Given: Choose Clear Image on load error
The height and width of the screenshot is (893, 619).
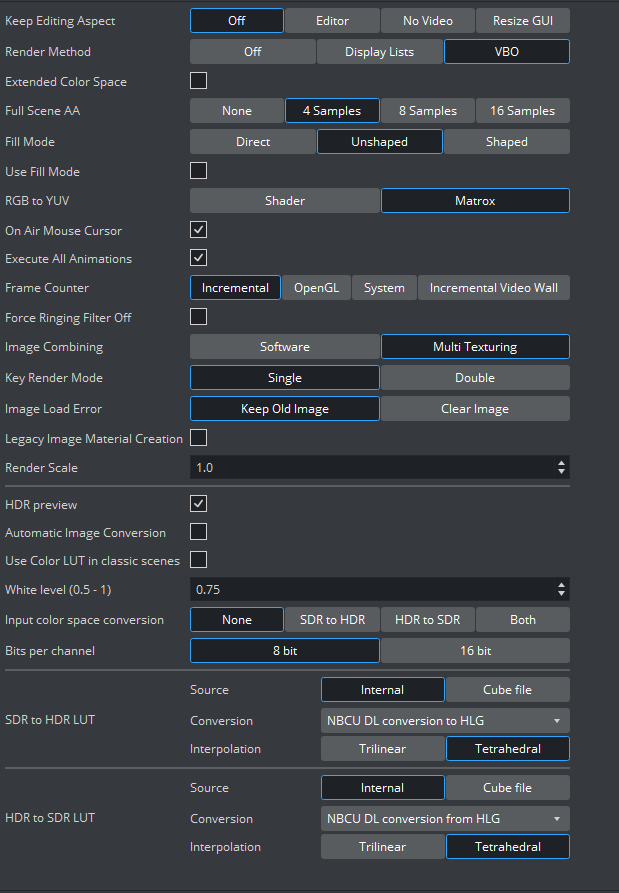Looking at the screenshot, I should (474, 409).
